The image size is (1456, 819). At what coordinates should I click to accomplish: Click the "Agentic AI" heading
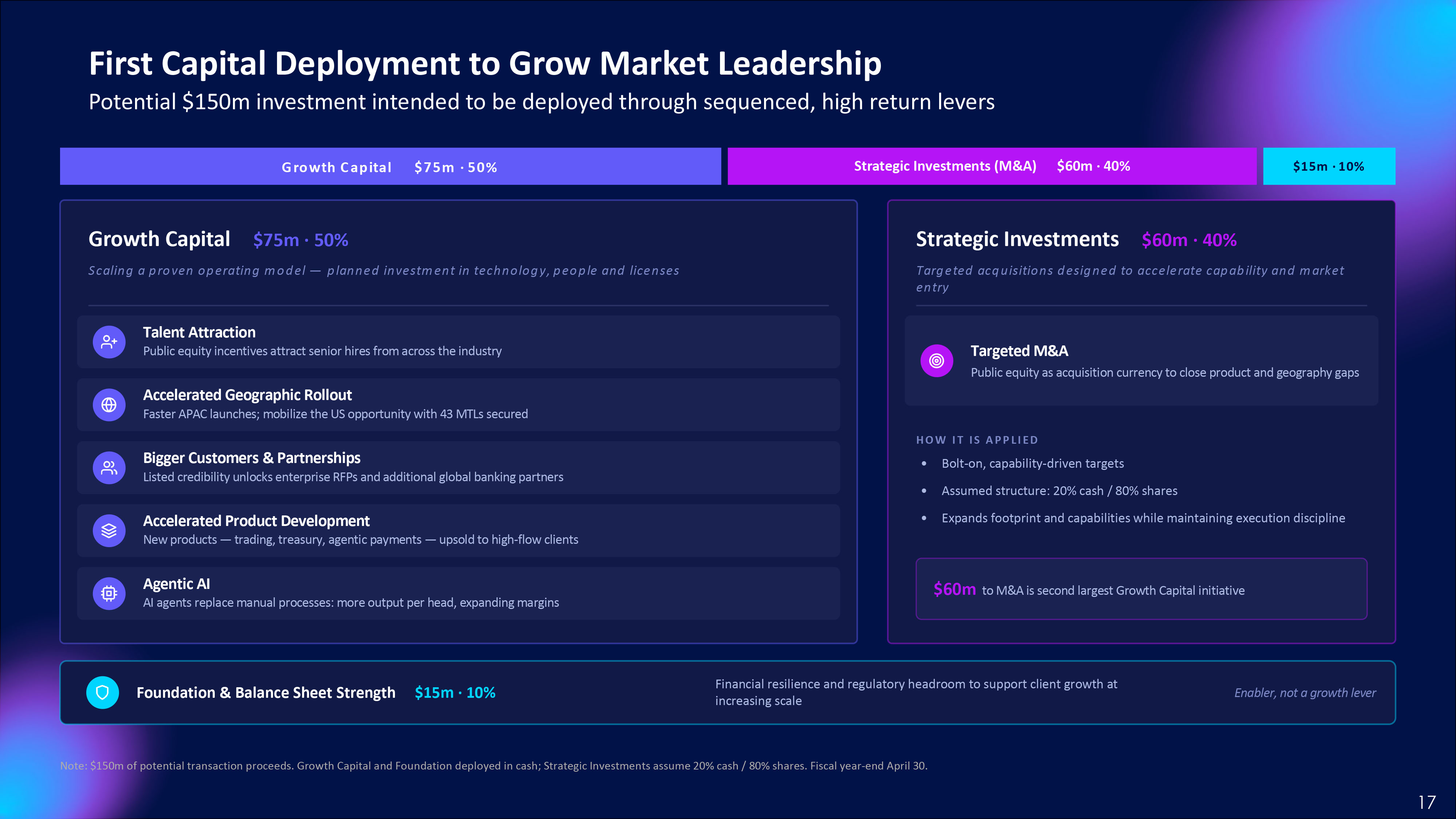176,584
